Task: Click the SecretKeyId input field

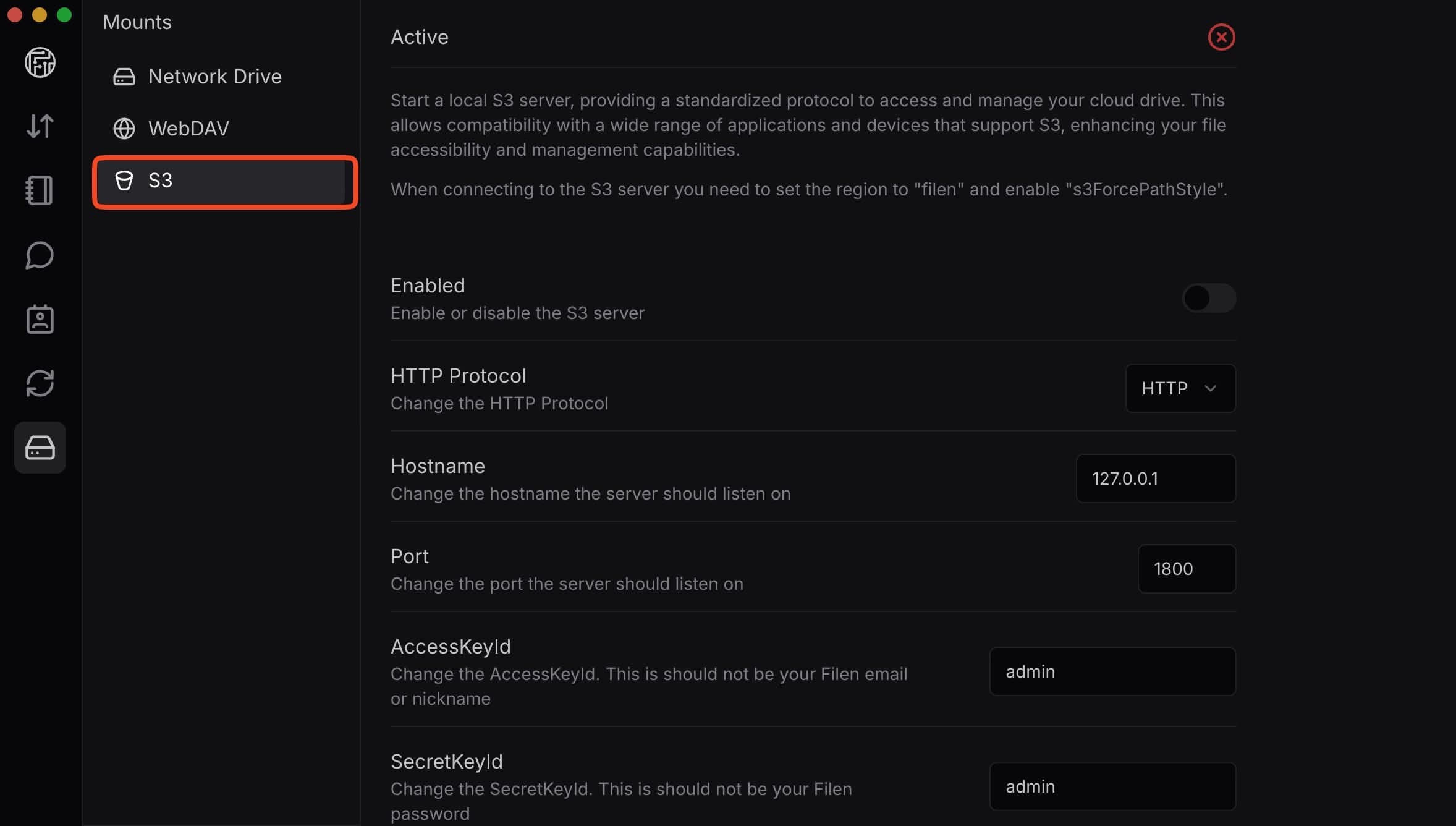Action: (1112, 786)
